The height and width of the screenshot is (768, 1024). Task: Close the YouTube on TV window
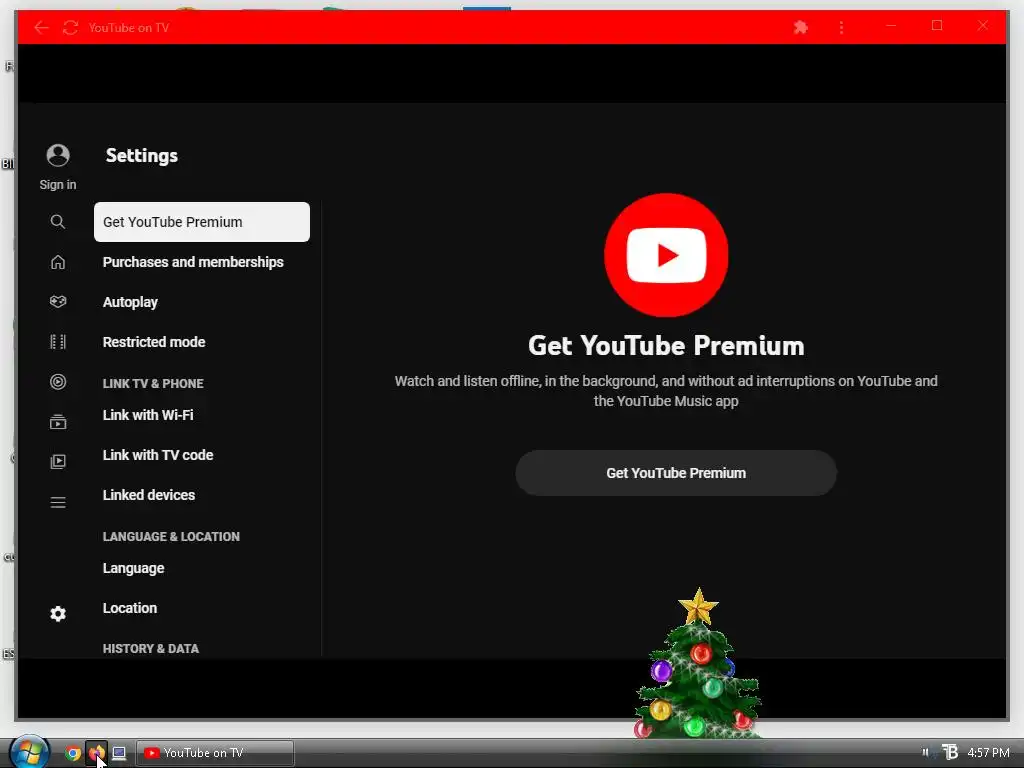[x=983, y=26]
